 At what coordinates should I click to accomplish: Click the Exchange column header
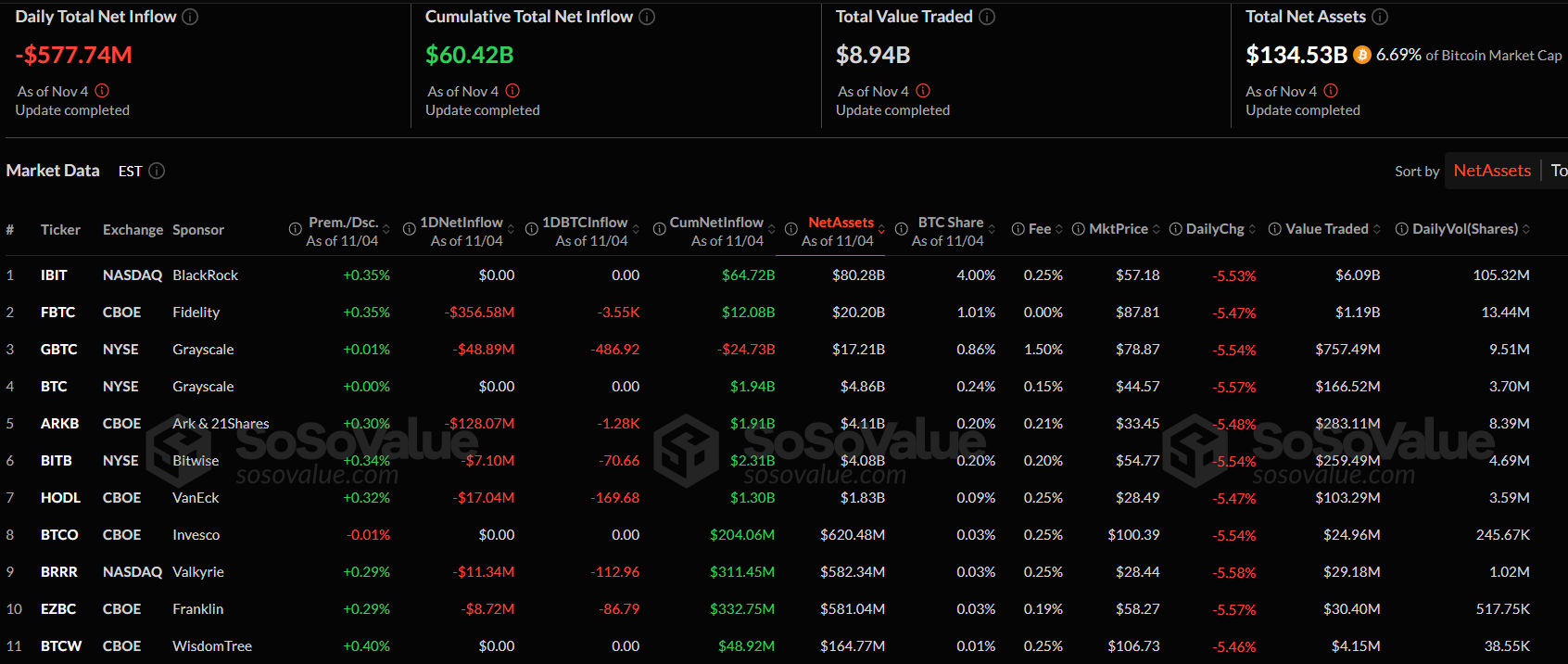tap(133, 230)
